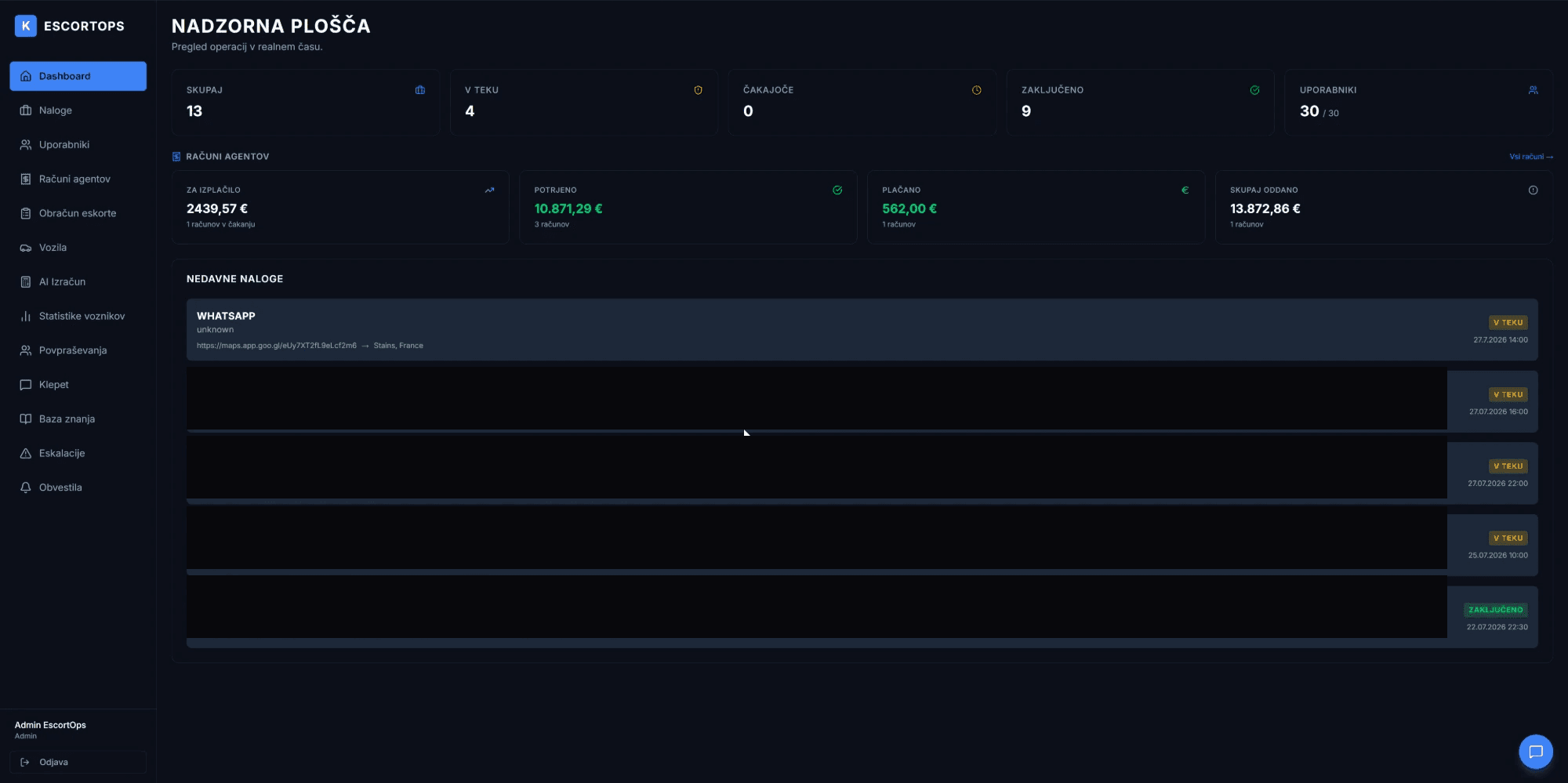Image resolution: width=1568 pixels, height=783 pixels.
Task: Click the shield icon in V teku card
Action: coord(698,90)
